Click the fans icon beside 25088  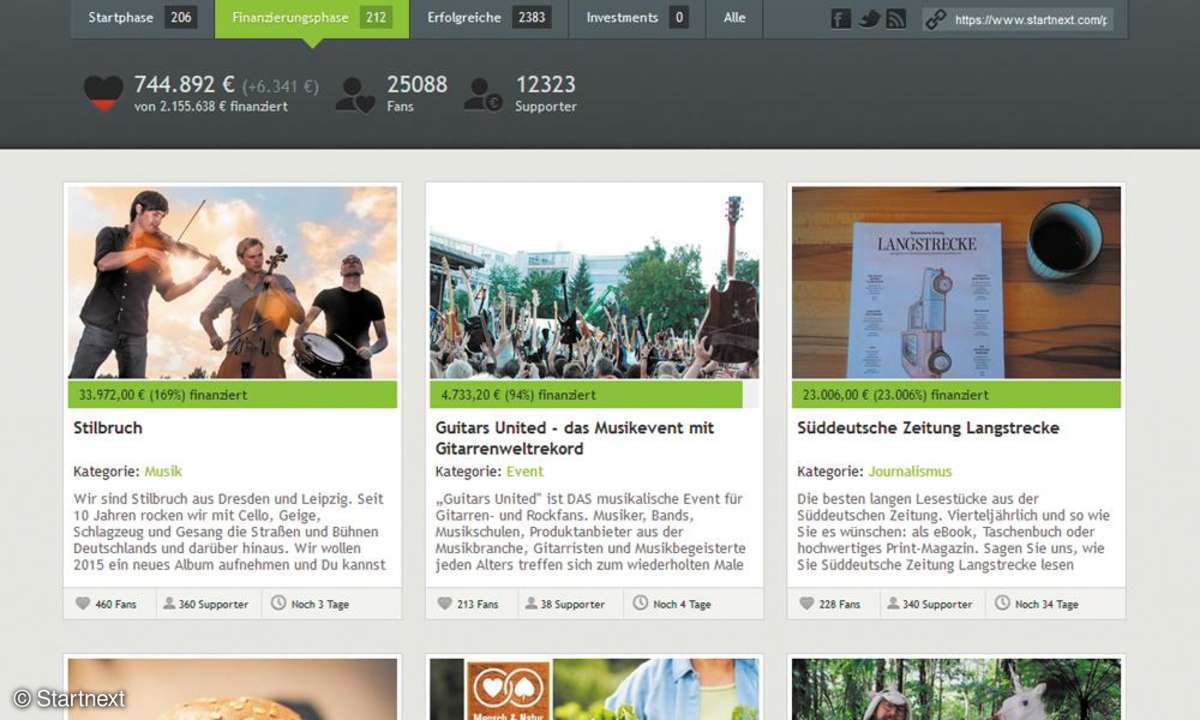coord(355,94)
